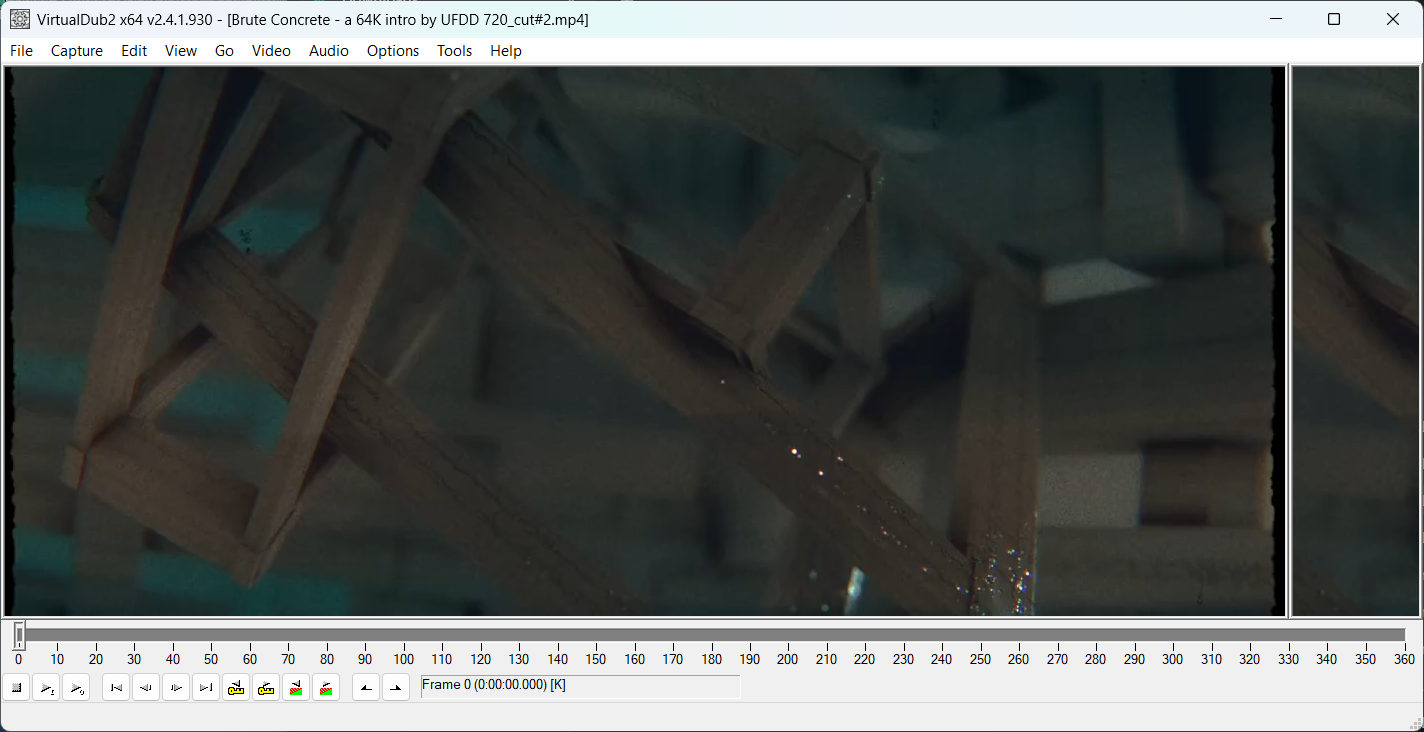This screenshot has height=732, width=1424.
Task: Scan forward to next scene change
Action: 326,687
